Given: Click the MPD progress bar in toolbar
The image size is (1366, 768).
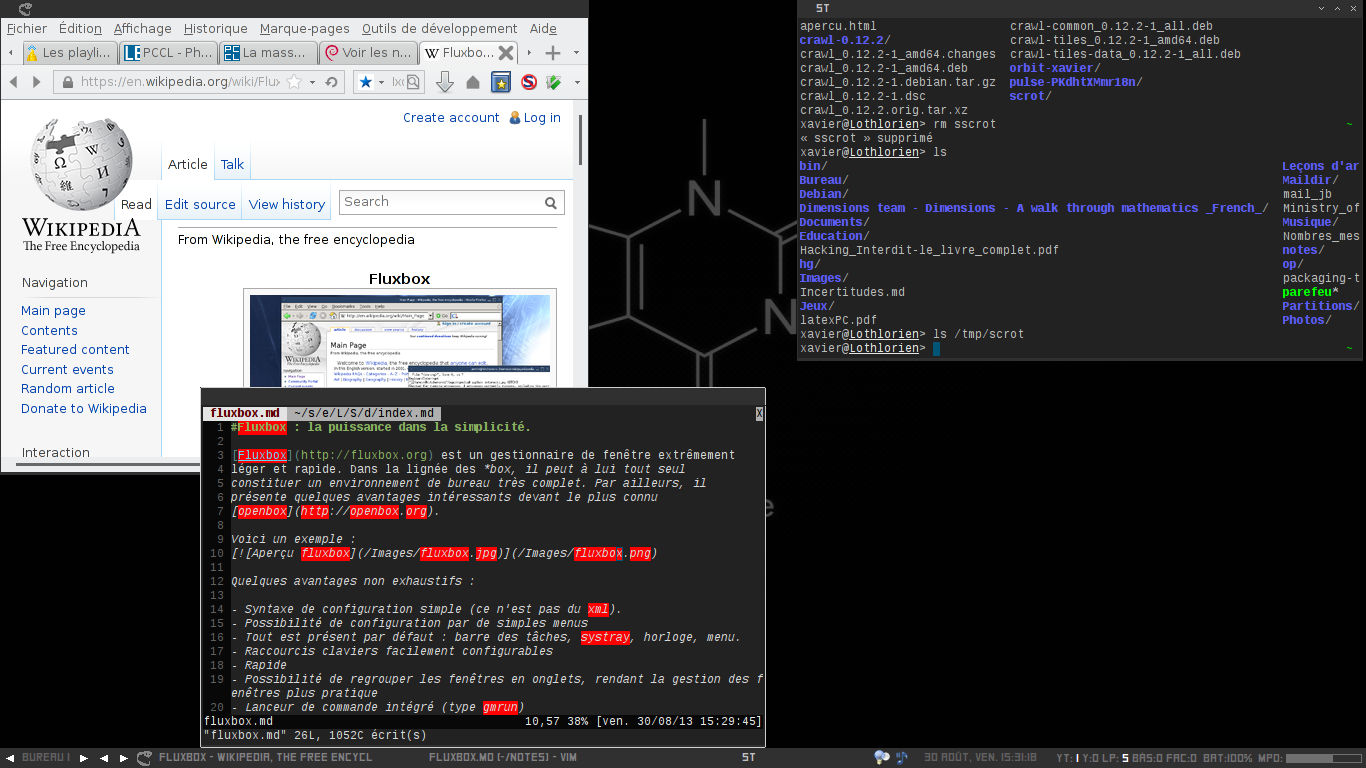Looking at the screenshot, I should [1323, 758].
